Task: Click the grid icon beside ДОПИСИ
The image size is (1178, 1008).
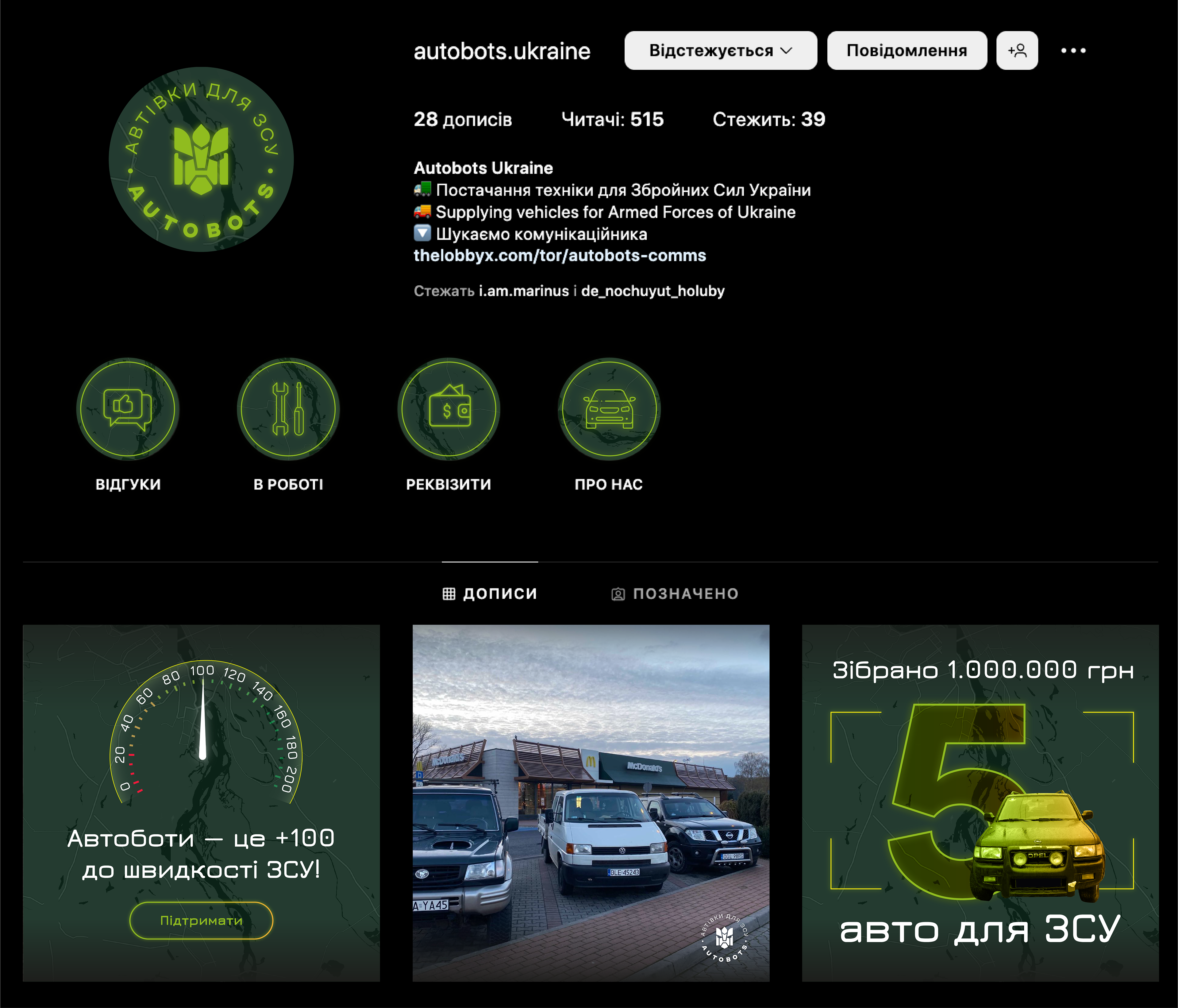Action: pos(449,593)
